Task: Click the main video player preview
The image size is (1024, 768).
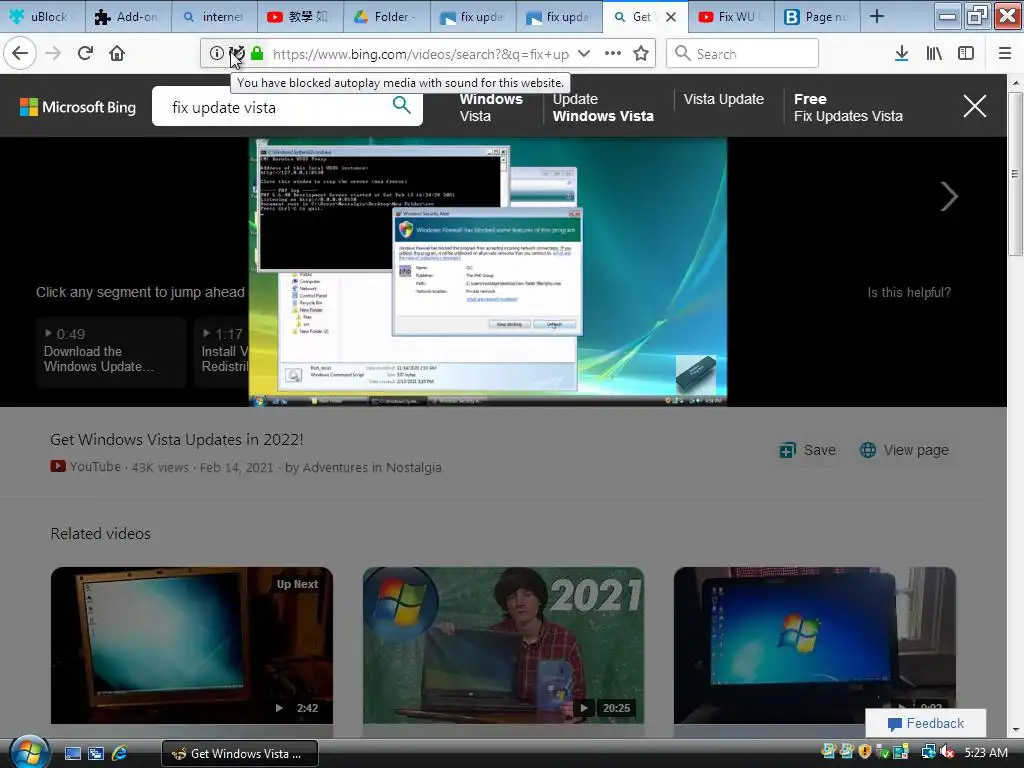Action: pyautogui.click(x=487, y=272)
